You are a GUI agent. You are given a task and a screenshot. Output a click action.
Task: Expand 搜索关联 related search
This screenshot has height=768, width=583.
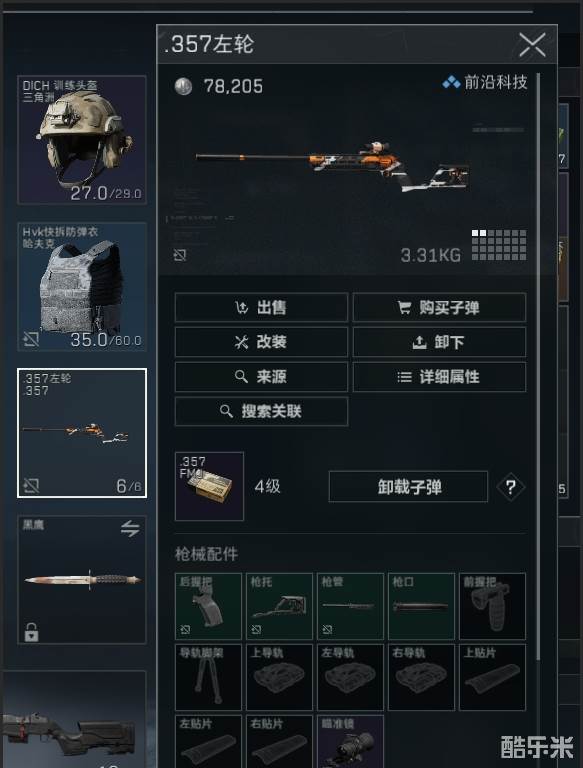[x=261, y=411]
